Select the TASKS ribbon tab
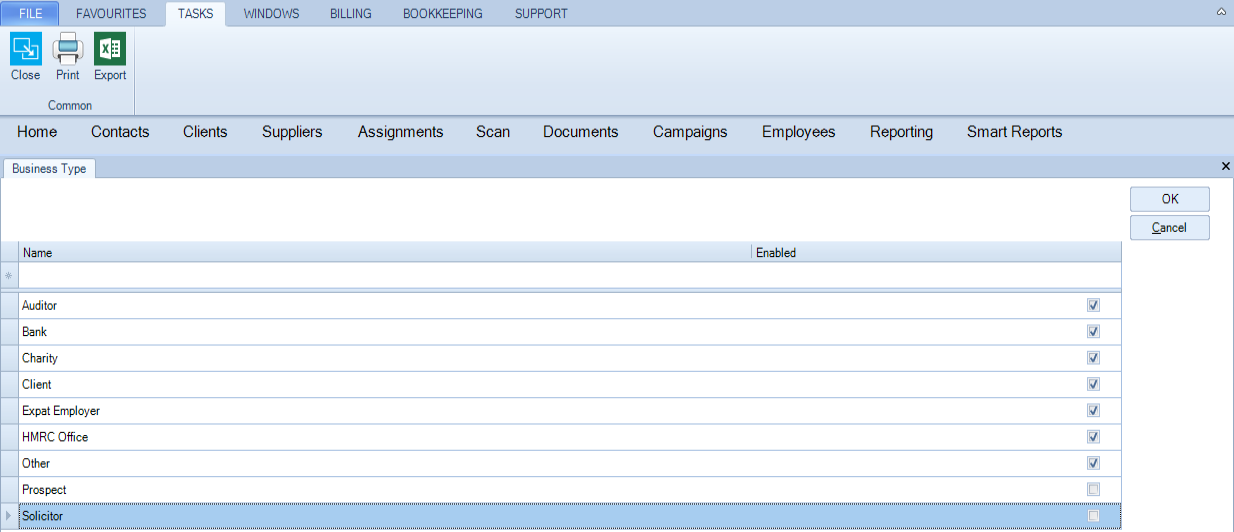The width and height of the screenshot is (1234, 532). [195, 14]
